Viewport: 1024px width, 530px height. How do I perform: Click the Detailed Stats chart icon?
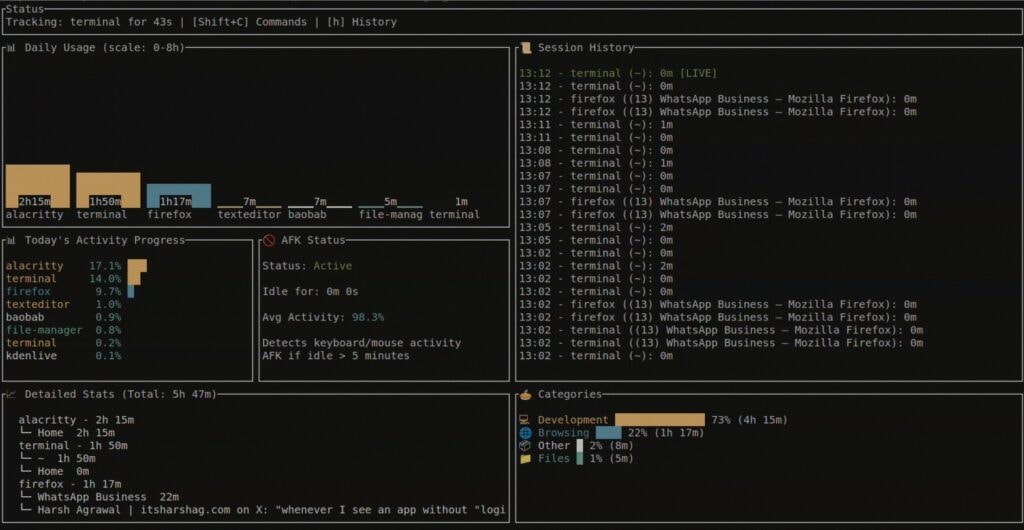click(x=11, y=394)
